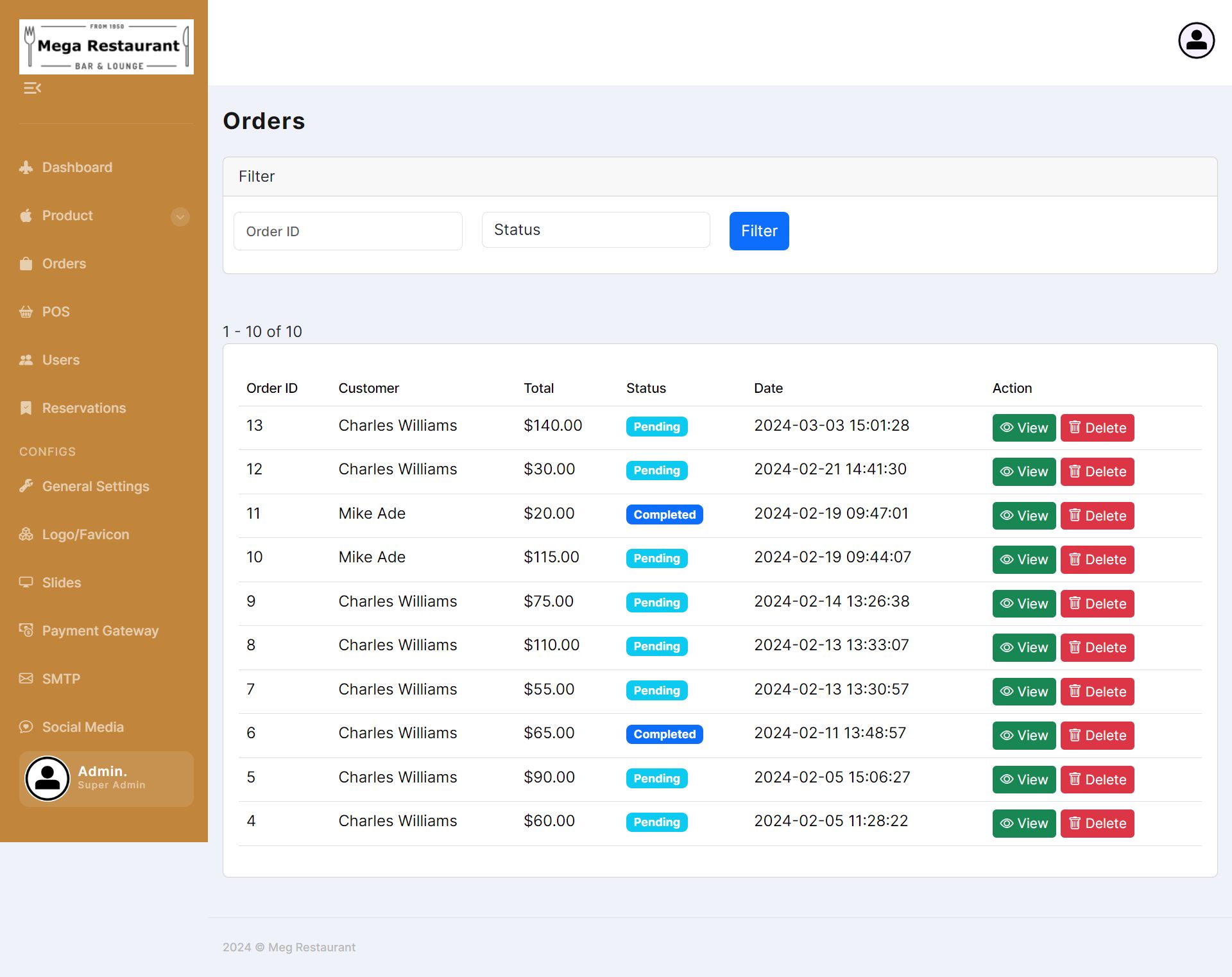The width and height of the screenshot is (1232, 977).
Task: Click the Reservations bookmark icon
Action: pos(26,408)
